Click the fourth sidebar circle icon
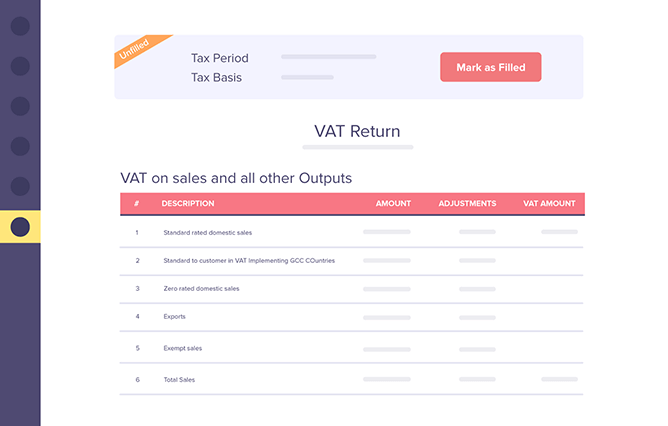Screen dimensions: 668x426 tap(20, 146)
